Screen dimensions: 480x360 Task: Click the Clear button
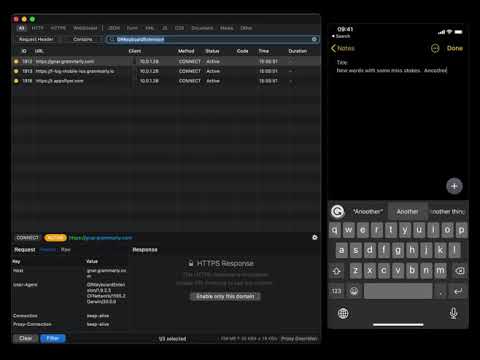click(26, 338)
